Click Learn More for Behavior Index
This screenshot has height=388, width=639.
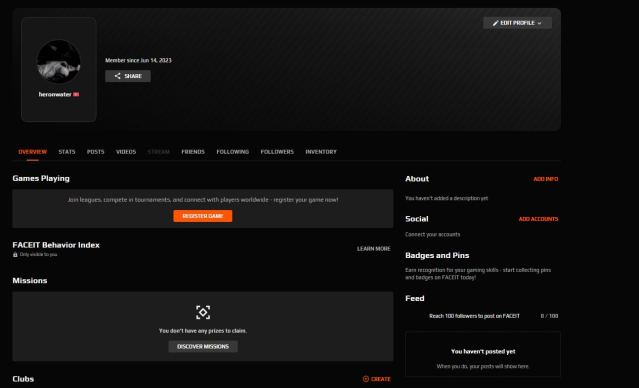(x=374, y=249)
